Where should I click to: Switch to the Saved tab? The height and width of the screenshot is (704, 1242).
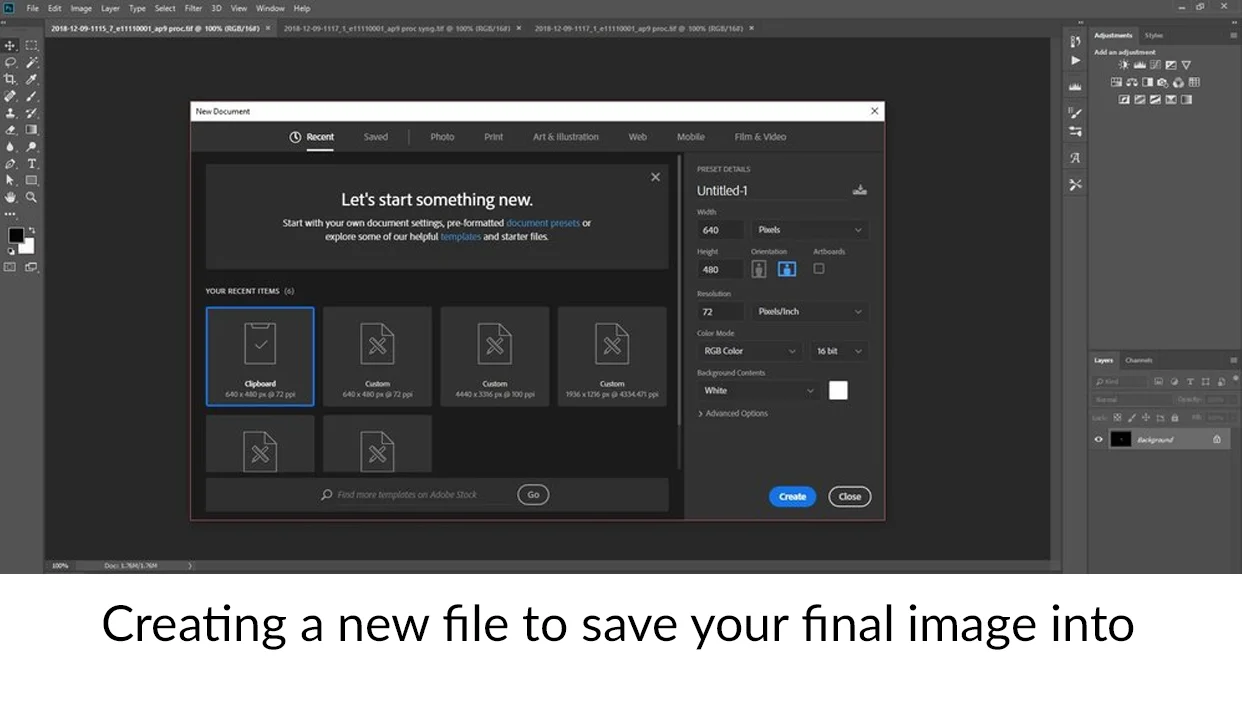376,137
